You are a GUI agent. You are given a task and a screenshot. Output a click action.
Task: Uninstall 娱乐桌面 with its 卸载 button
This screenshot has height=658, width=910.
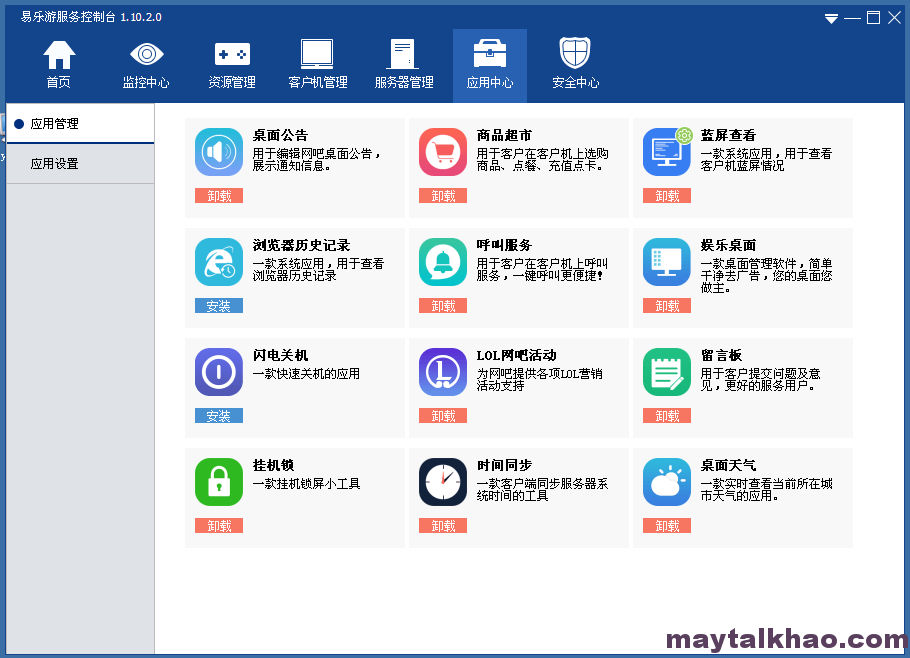point(667,306)
